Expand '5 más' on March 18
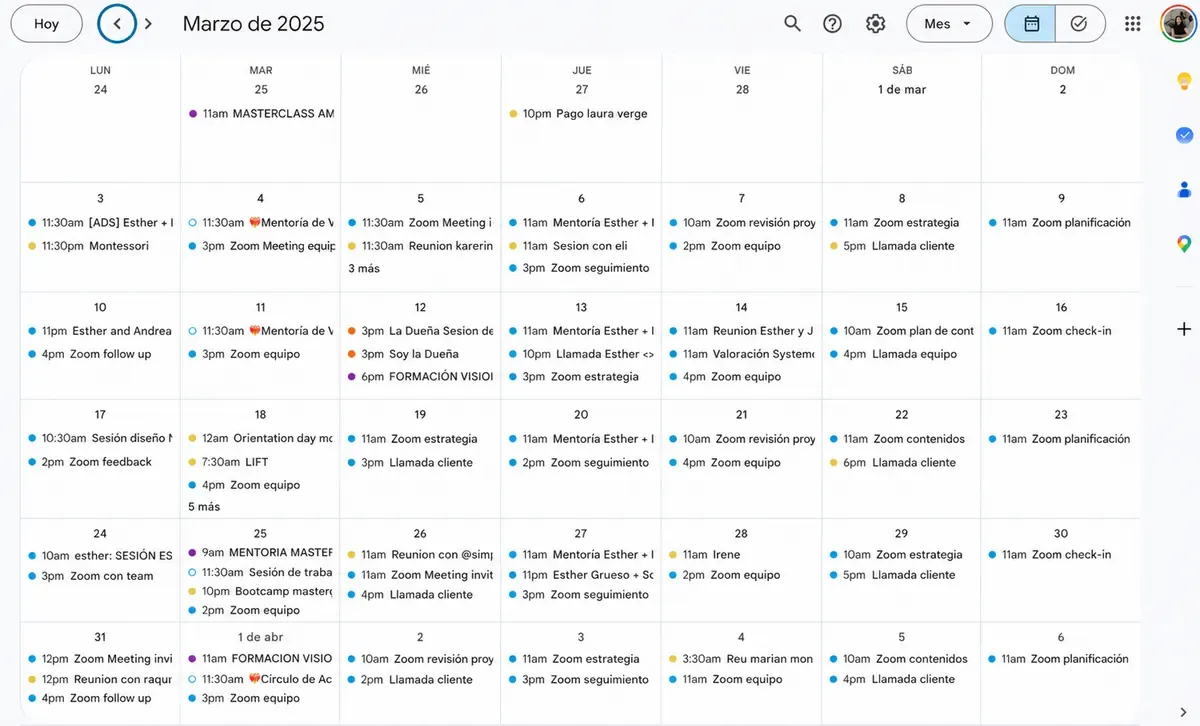The width and height of the screenshot is (1200, 726). (204, 507)
